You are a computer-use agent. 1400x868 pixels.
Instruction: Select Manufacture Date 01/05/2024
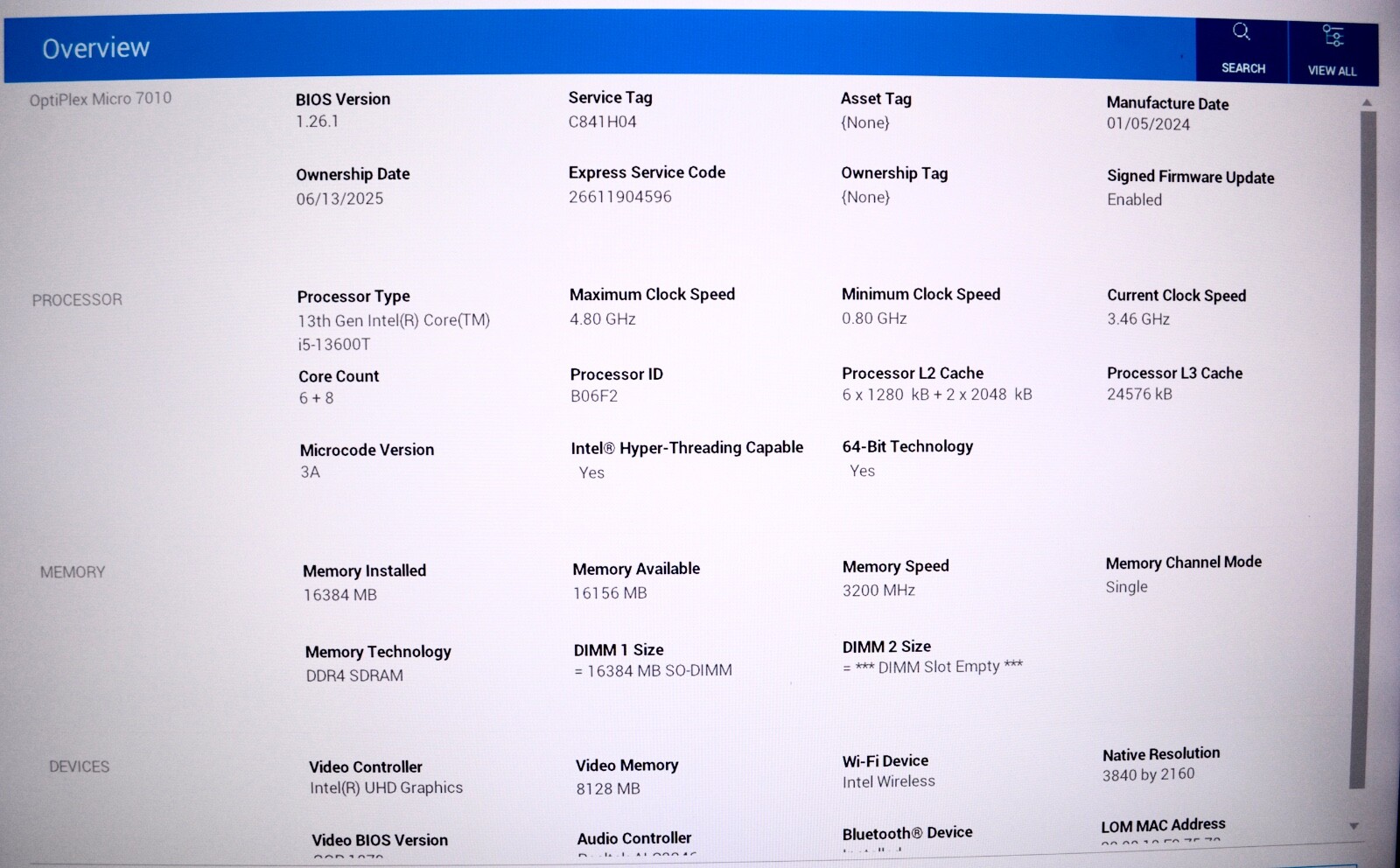pyautogui.click(x=1148, y=124)
